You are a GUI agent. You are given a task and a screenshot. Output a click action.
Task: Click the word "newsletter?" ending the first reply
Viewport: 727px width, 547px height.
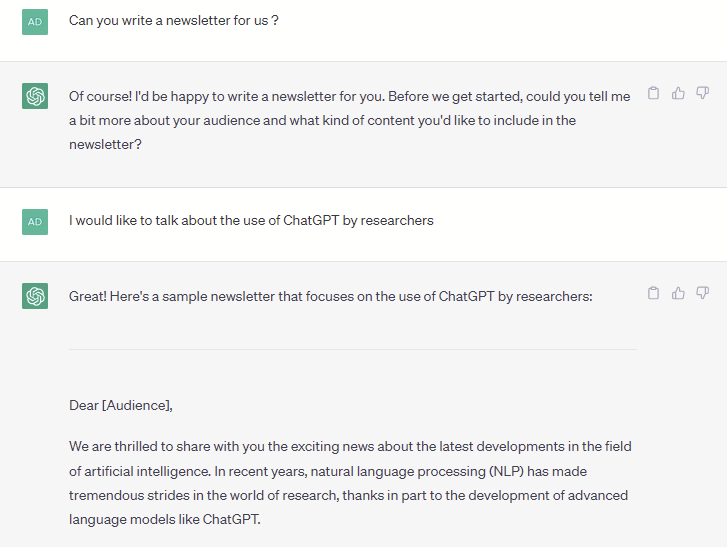tap(105, 145)
